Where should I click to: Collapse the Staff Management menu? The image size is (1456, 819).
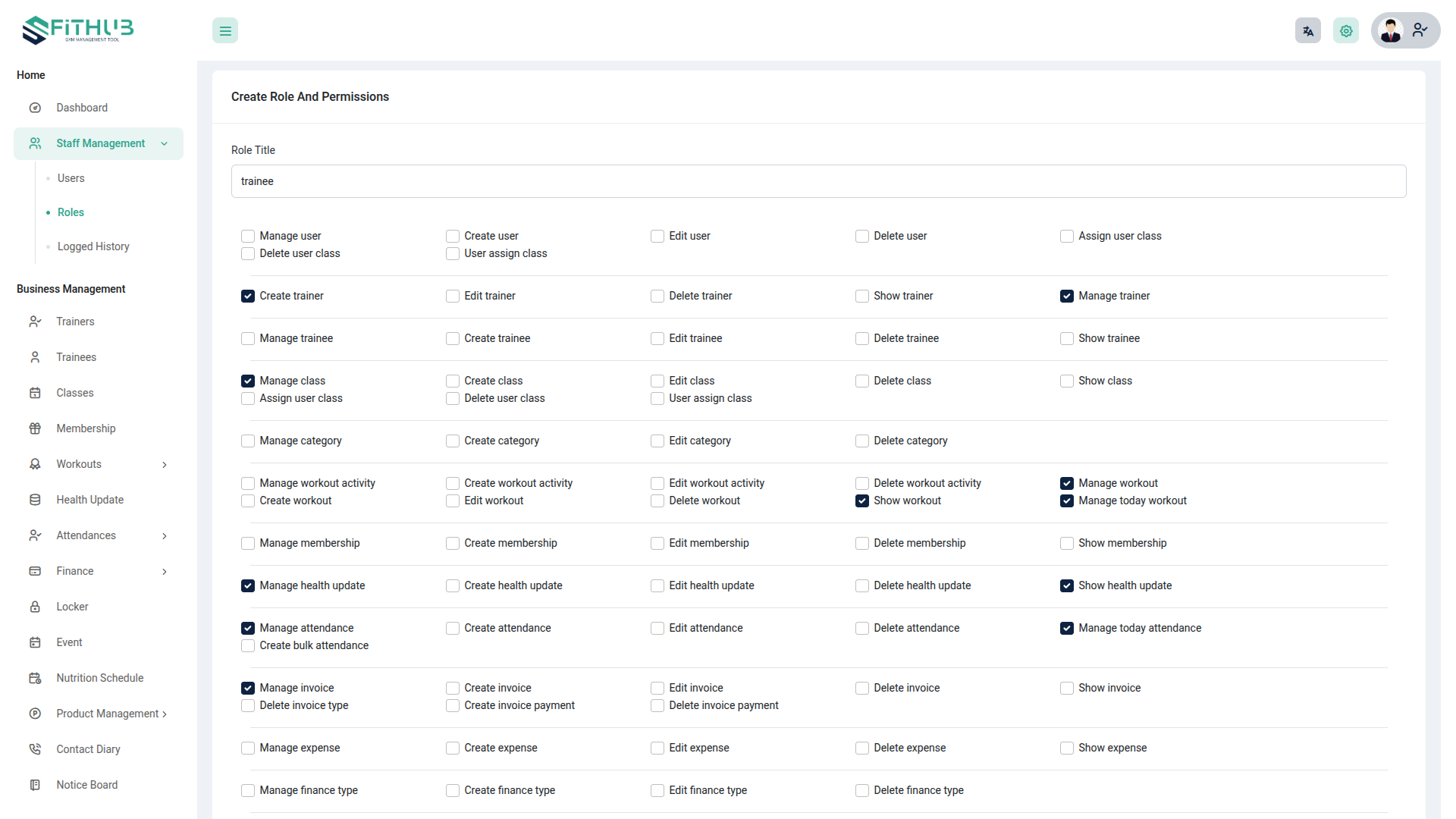coord(164,143)
